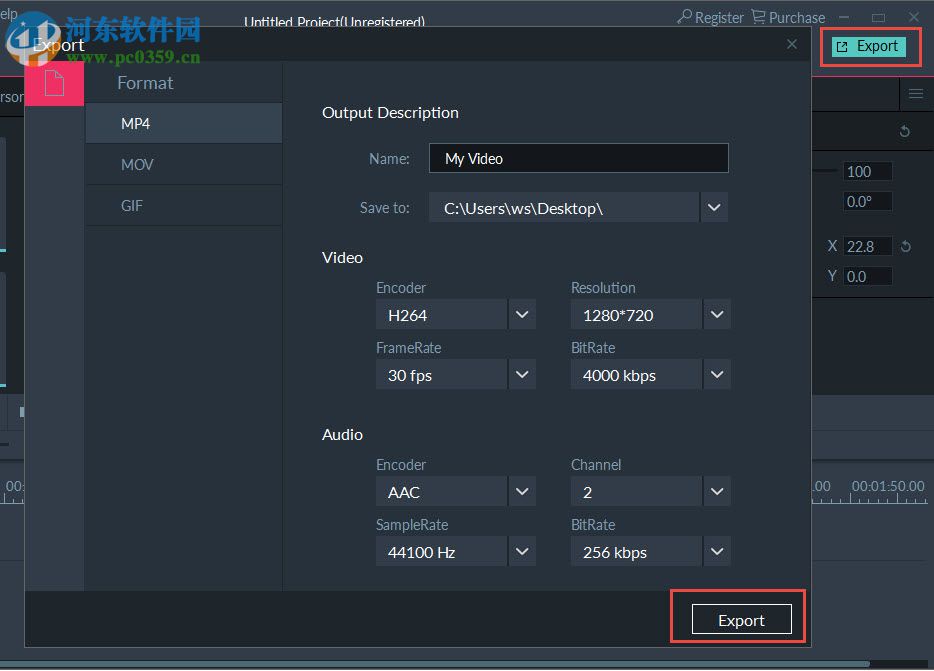Viewport: 934px width, 671px height.
Task: Select the GIF format
Action: [183, 206]
